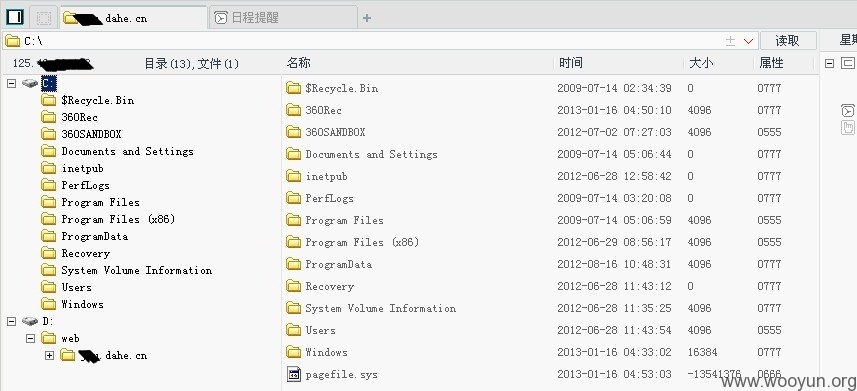Viewport: 857px width, 391px height.
Task: Add a new tab with the plus icon
Action: coord(367,18)
